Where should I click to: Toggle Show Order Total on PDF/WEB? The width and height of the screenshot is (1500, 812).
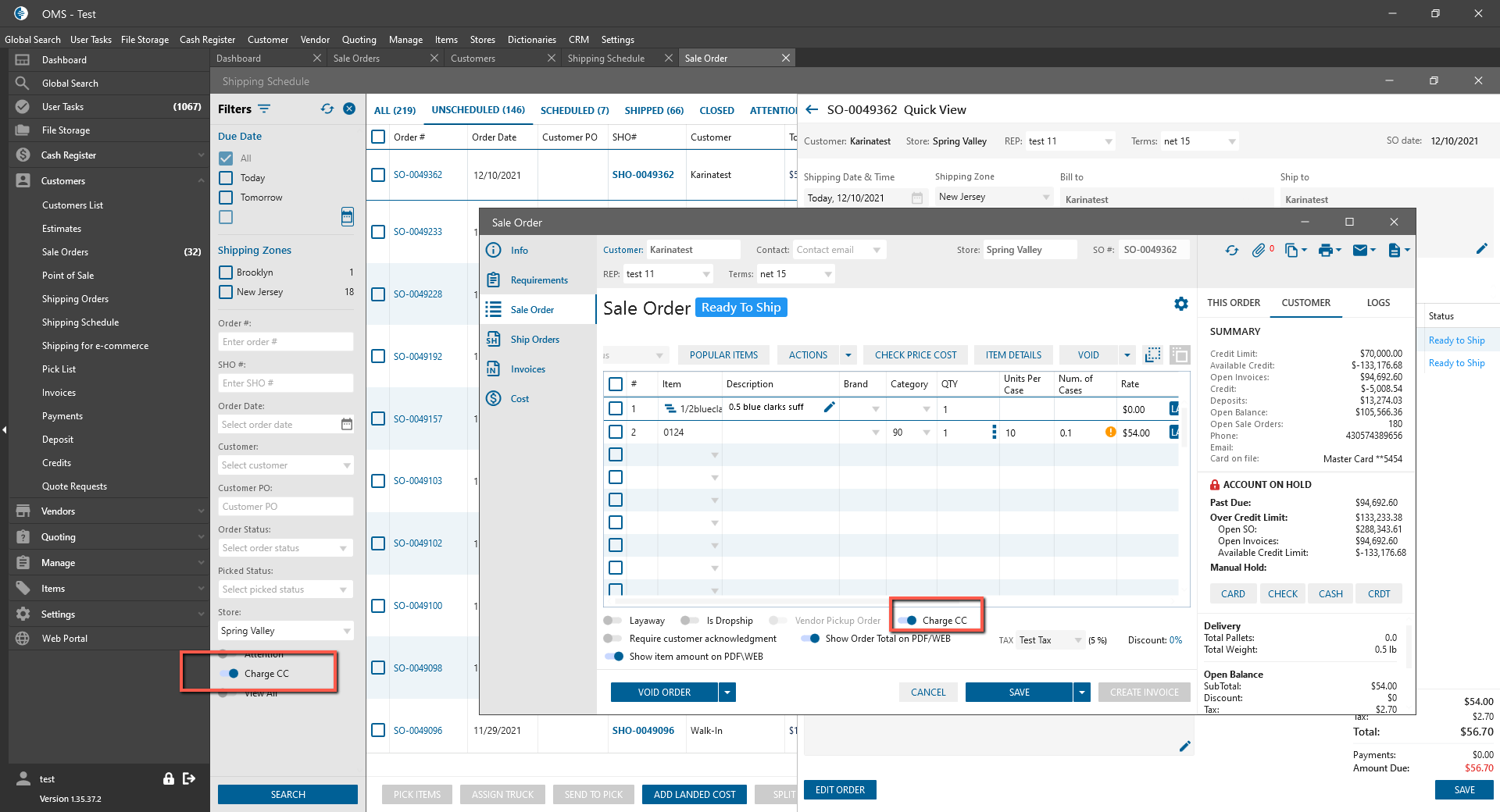click(810, 639)
